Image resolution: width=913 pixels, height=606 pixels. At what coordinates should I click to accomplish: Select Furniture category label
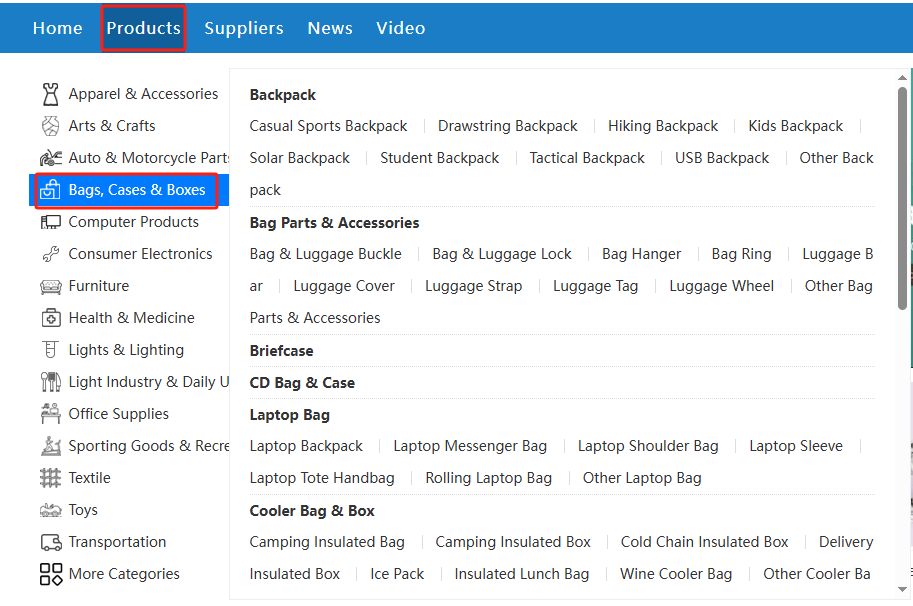tap(99, 286)
